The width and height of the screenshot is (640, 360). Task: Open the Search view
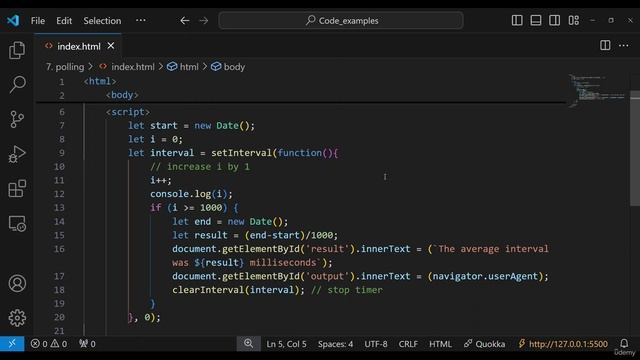(x=17, y=84)
